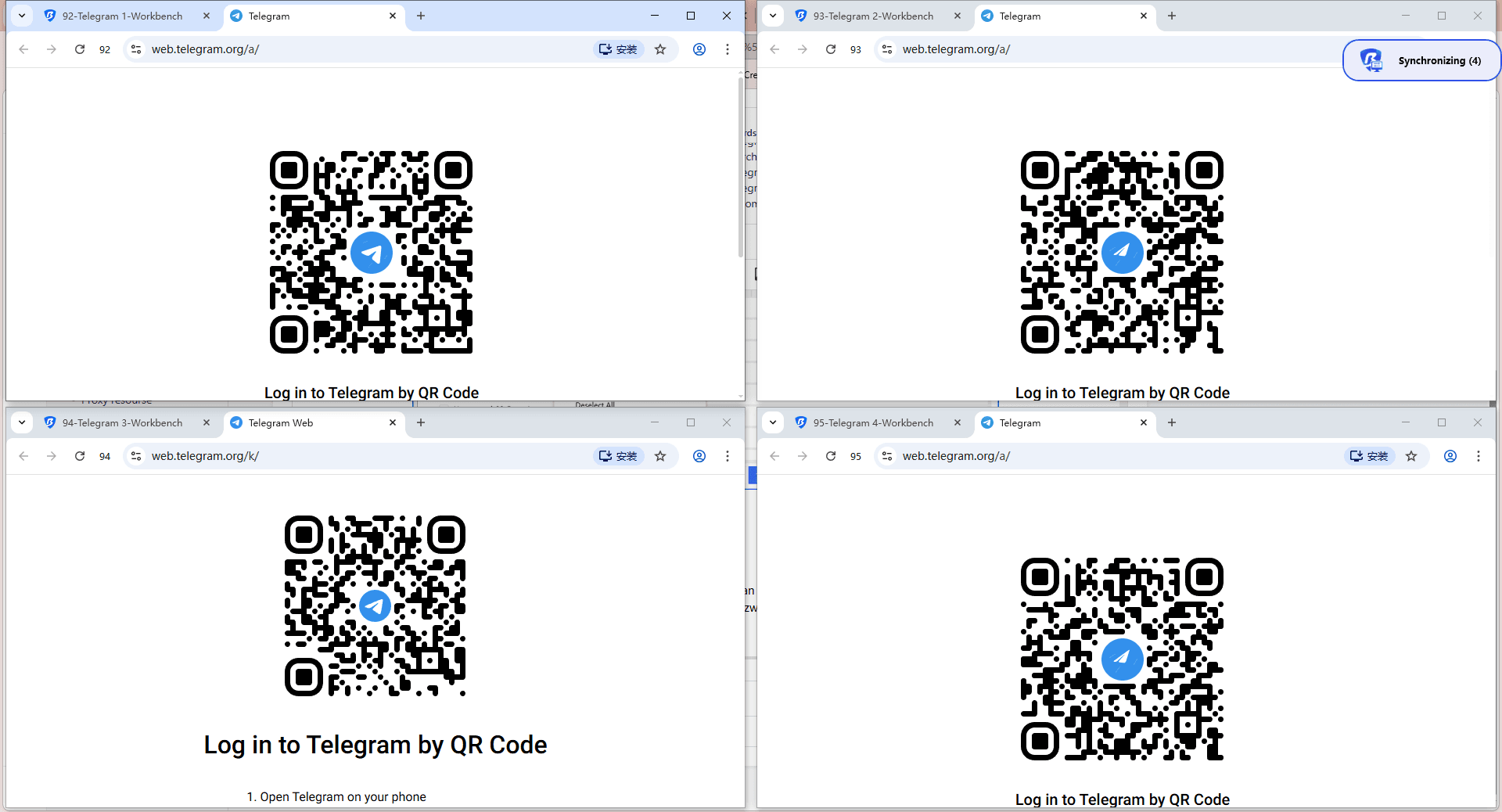Bookmark the Telegram page with the star icon

660,49
